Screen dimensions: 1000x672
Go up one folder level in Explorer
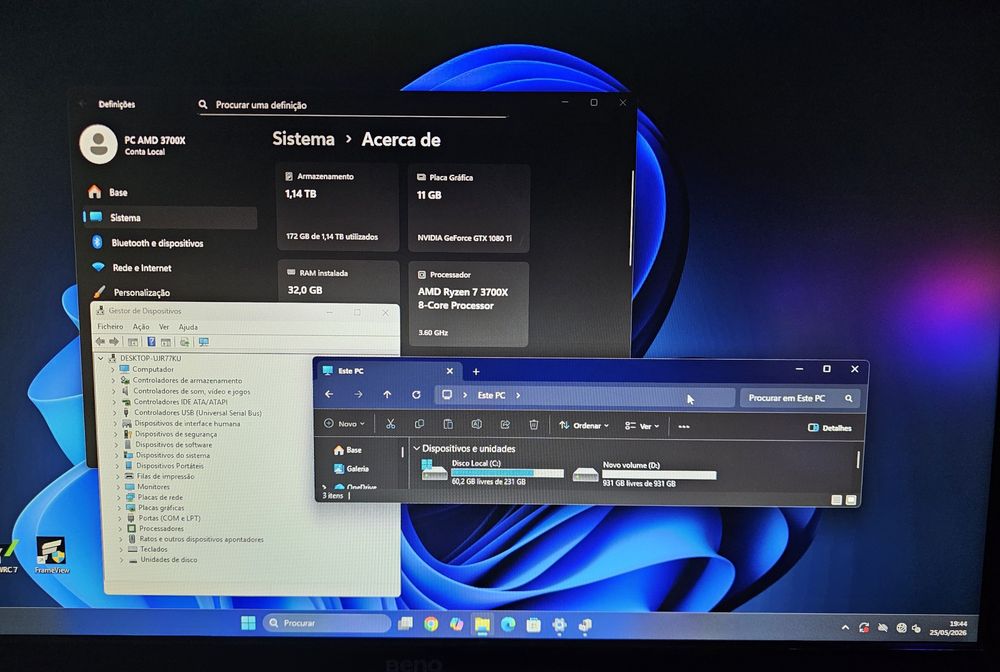(387, 395)
